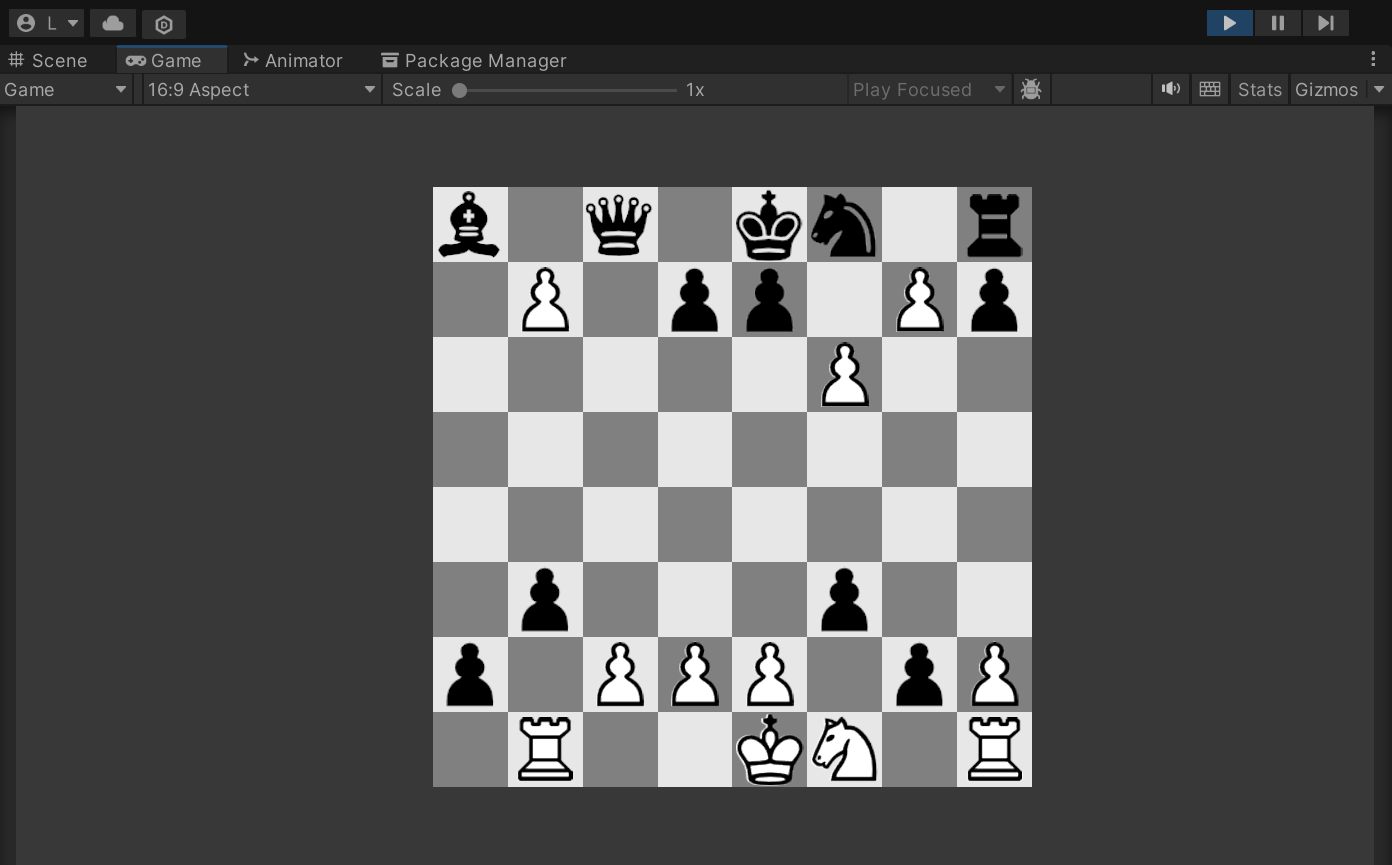Image resolution: width=1392 pixels, height=865 pixels.
Task: Open the Frame Debugger bug icon
Action: coord(1031,89)
